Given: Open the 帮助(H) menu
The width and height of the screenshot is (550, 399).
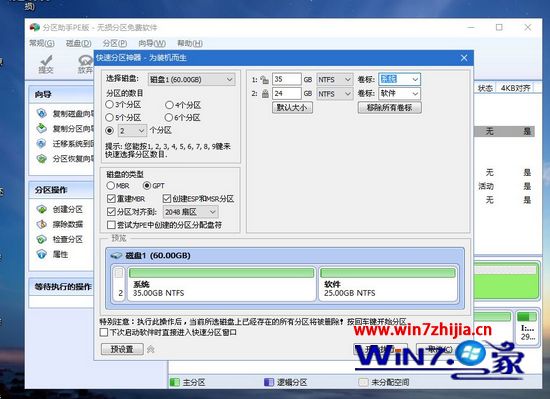Looking at the screenshot, I should 190,43.
